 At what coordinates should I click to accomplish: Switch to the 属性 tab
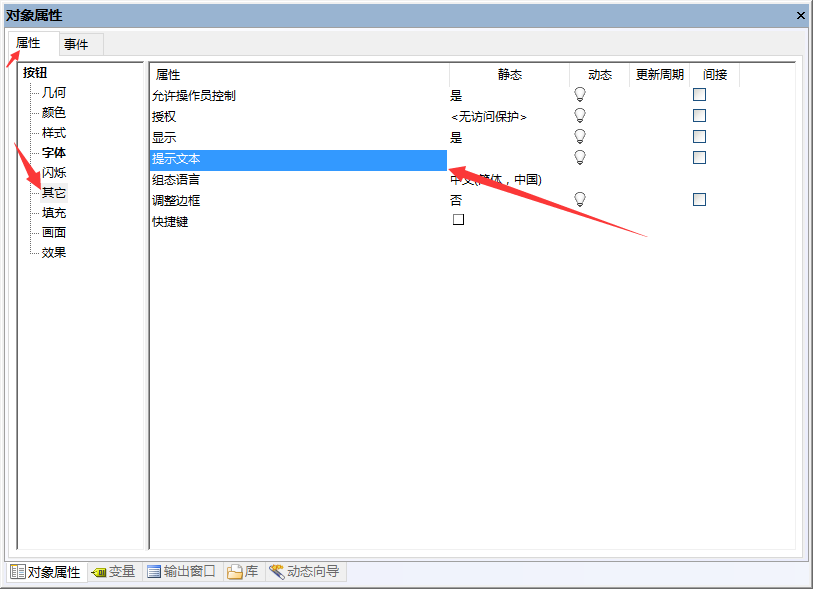click(x=29, y=43)
